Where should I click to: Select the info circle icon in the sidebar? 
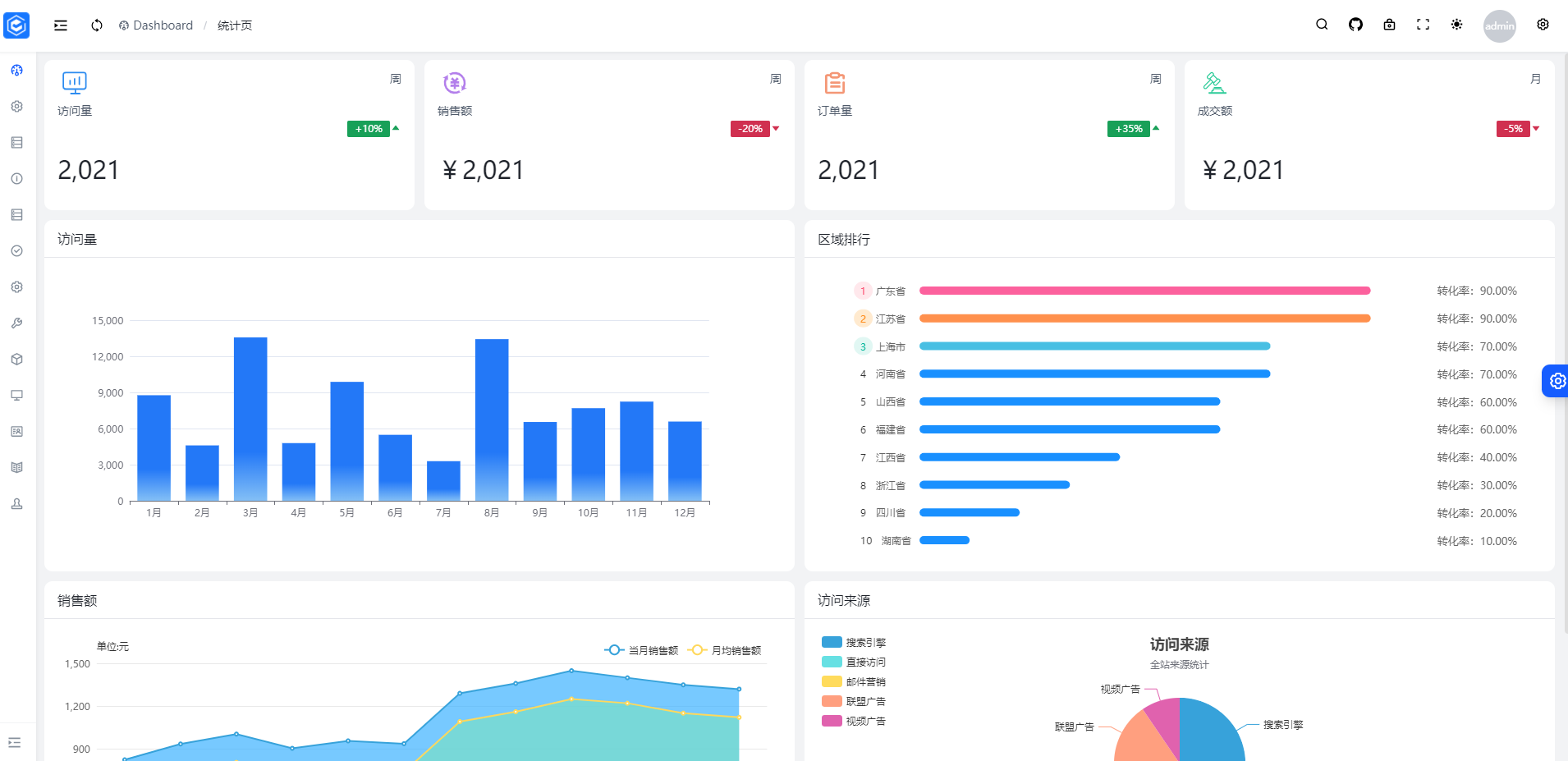[16, 179]
